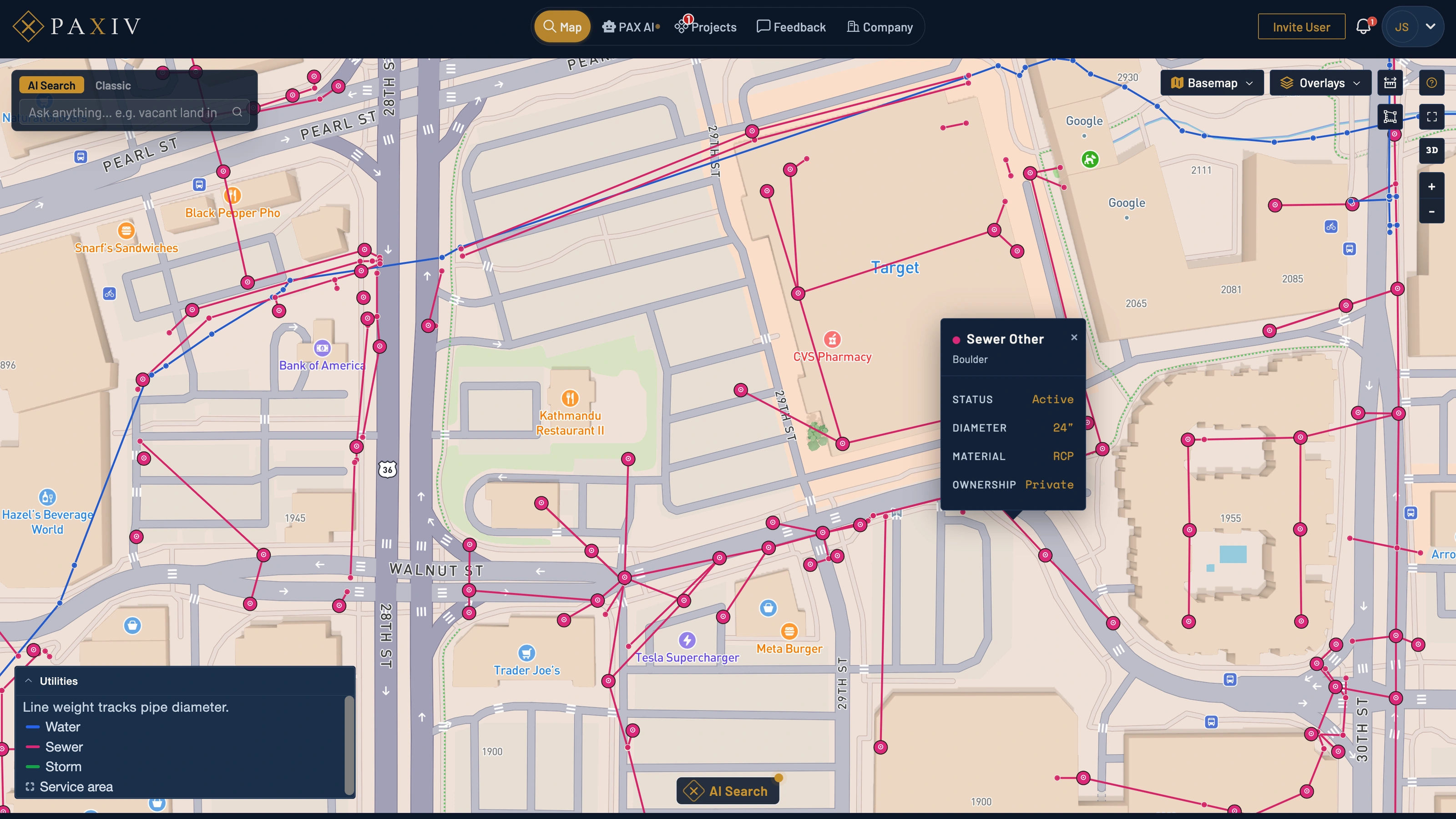Viewport: 1456px width, 819px height.
Task: Click bike share icon near building 2085
Action: [x=1331, y=227]
